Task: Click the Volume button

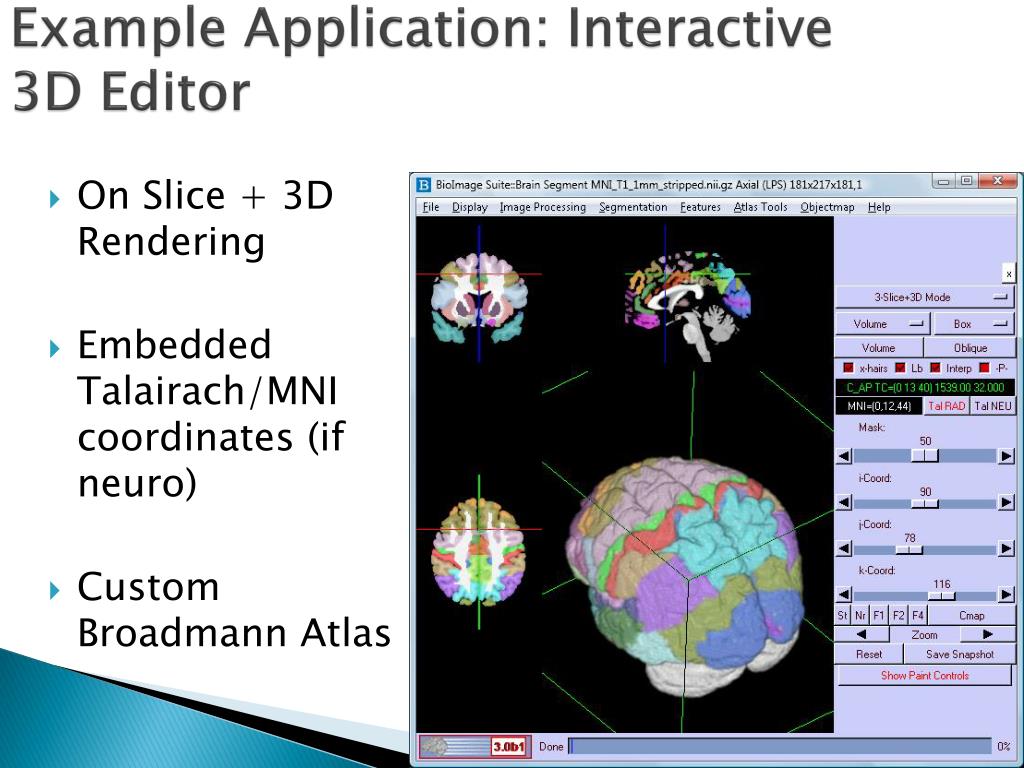Action: (x=879, y=348)
